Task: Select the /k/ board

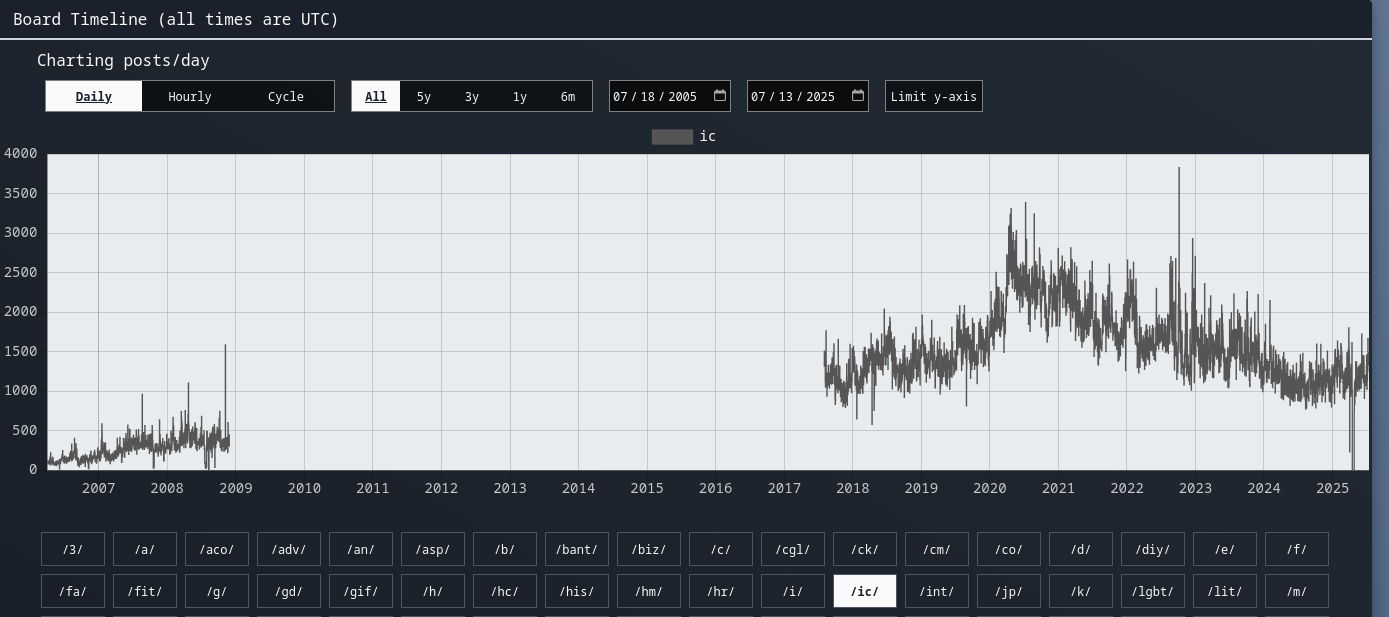Action: point(1081,591)
